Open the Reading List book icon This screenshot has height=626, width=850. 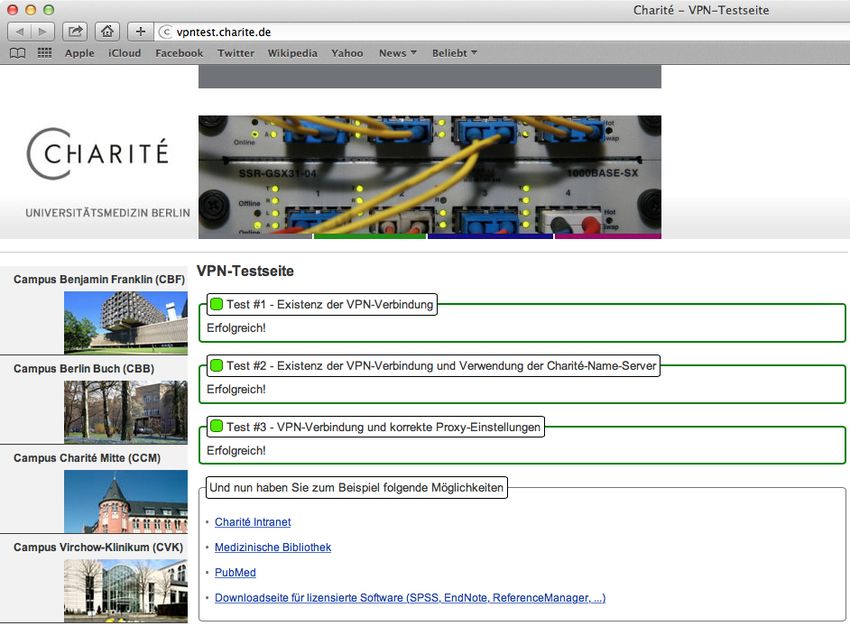click(18, 53)
